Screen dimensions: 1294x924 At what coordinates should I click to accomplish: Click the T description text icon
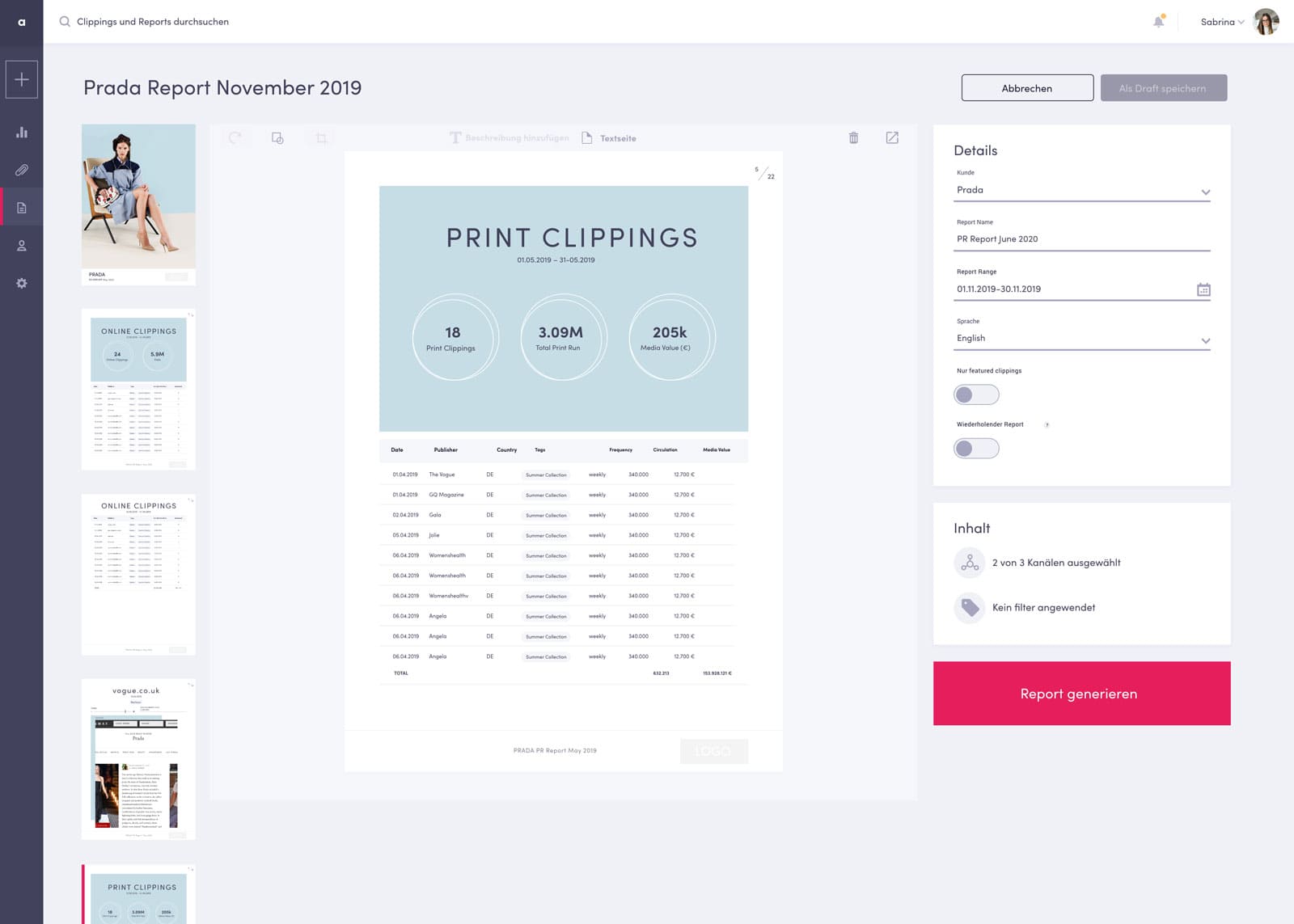(455, 138)
